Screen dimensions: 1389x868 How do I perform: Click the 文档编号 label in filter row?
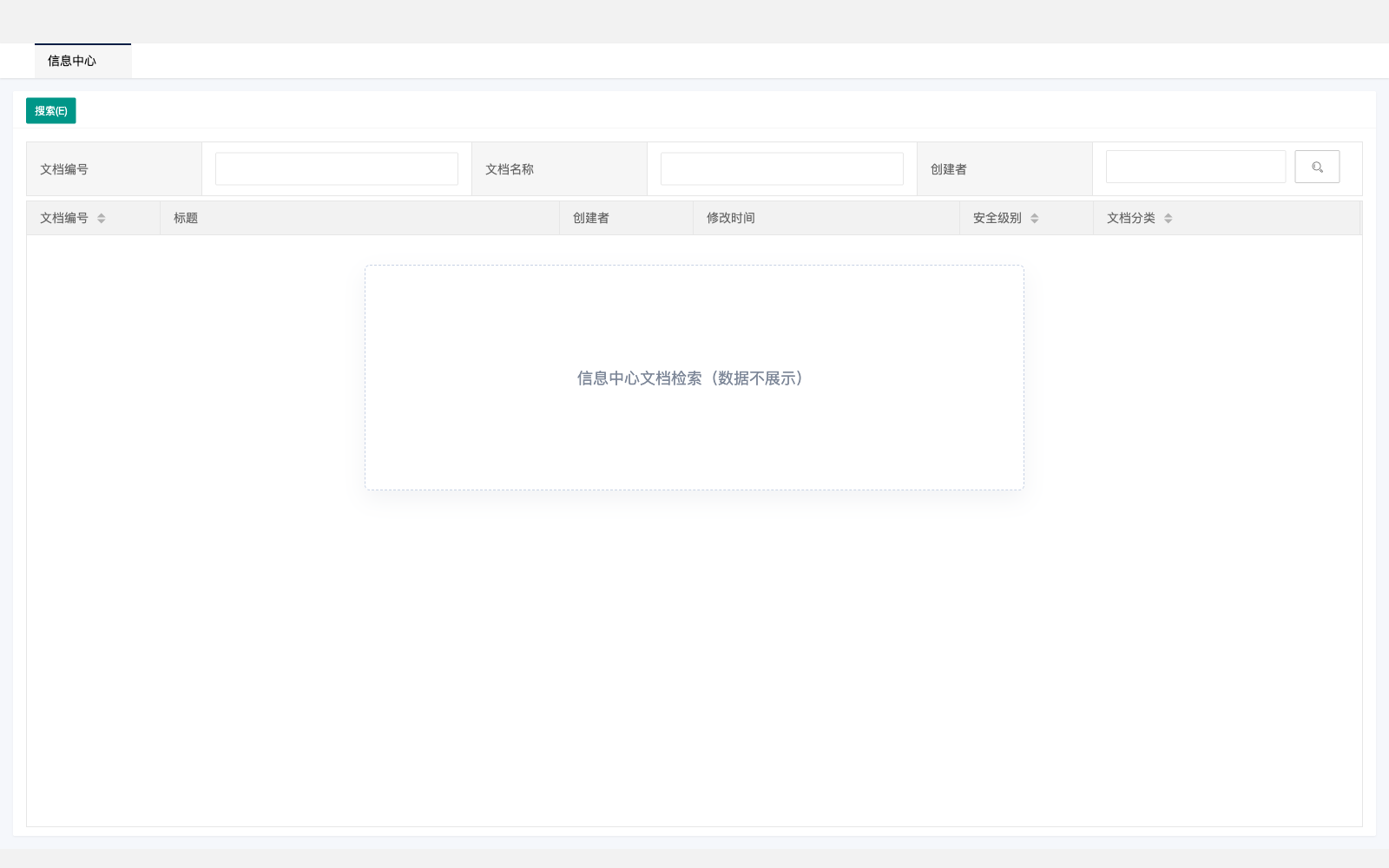click(64, 169)
